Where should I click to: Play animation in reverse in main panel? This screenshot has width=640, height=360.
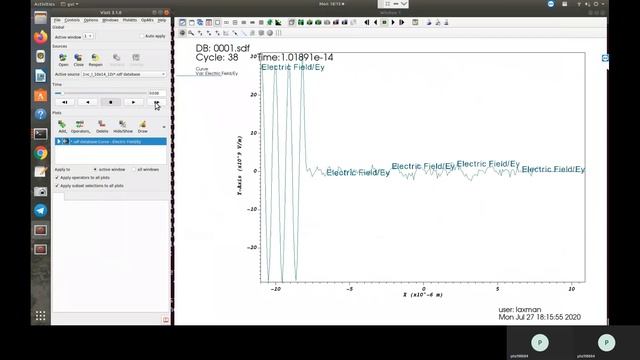pos(88,102)
